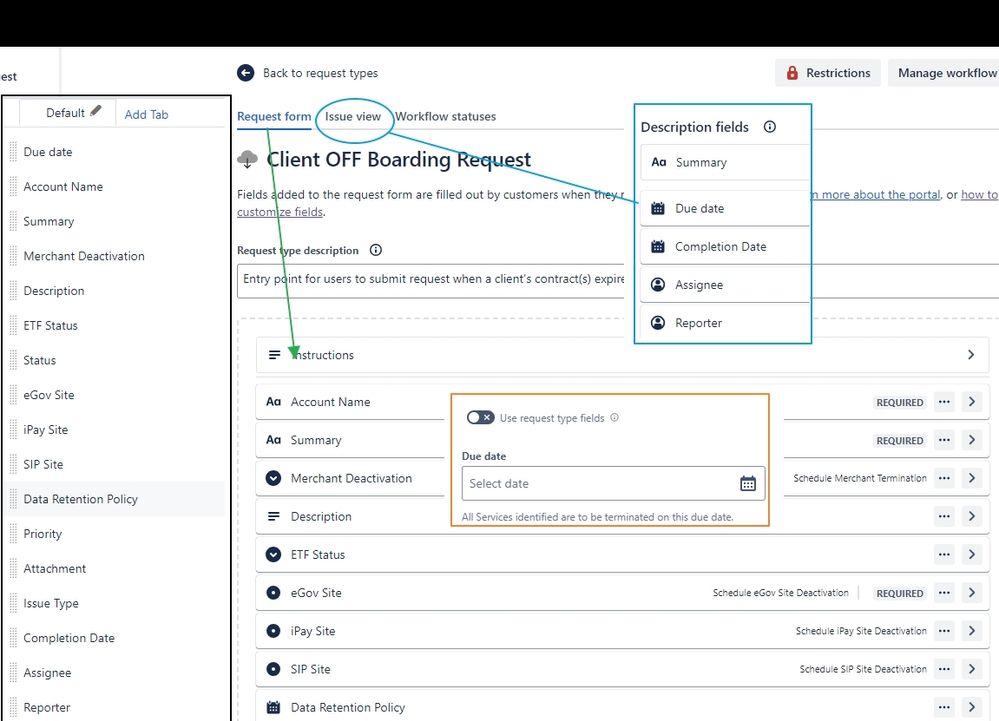Toggle Use request type fields switch
This screenshot has height=721, width=999.
[480, 418]
